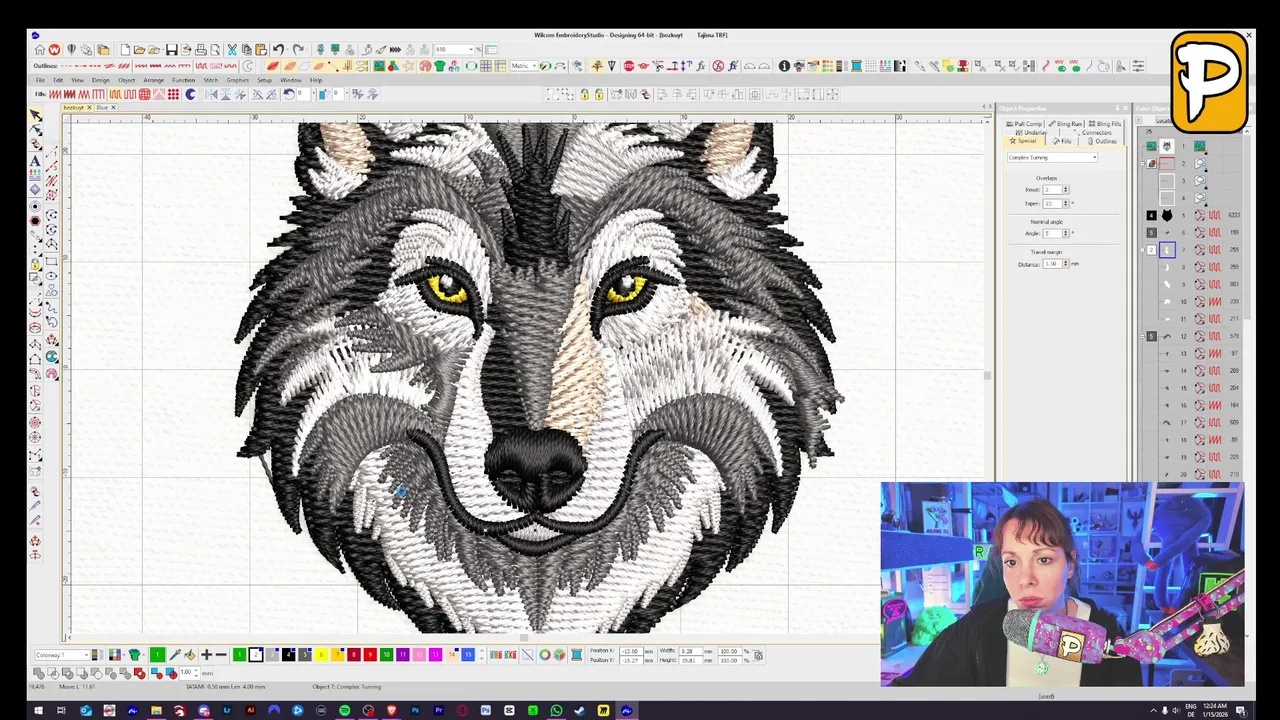Collapse the object 7 tree group in Color-Object list
The width and height of the screenshot is (1280, 720).
pyautogui.click(x=1142, y=250)
